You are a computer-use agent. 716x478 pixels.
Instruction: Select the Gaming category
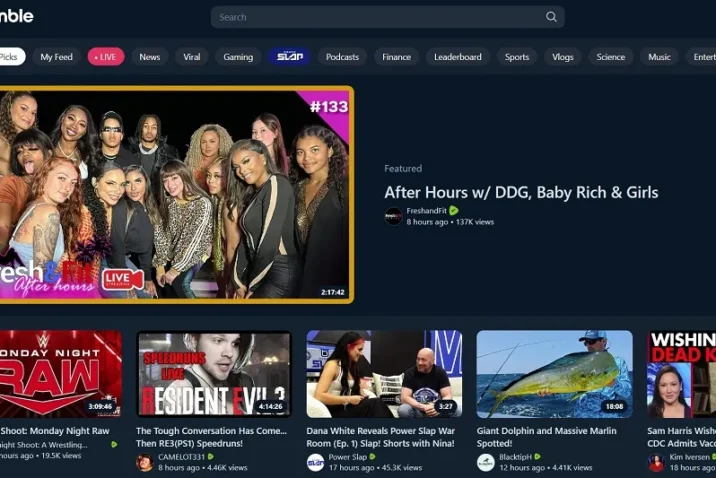click(238, 57)
